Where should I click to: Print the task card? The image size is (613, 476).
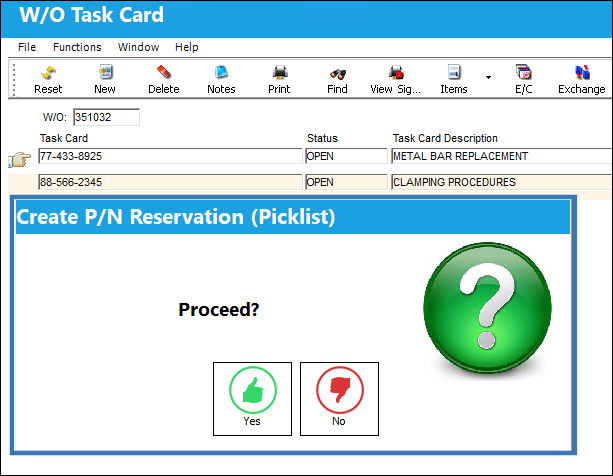279,80
